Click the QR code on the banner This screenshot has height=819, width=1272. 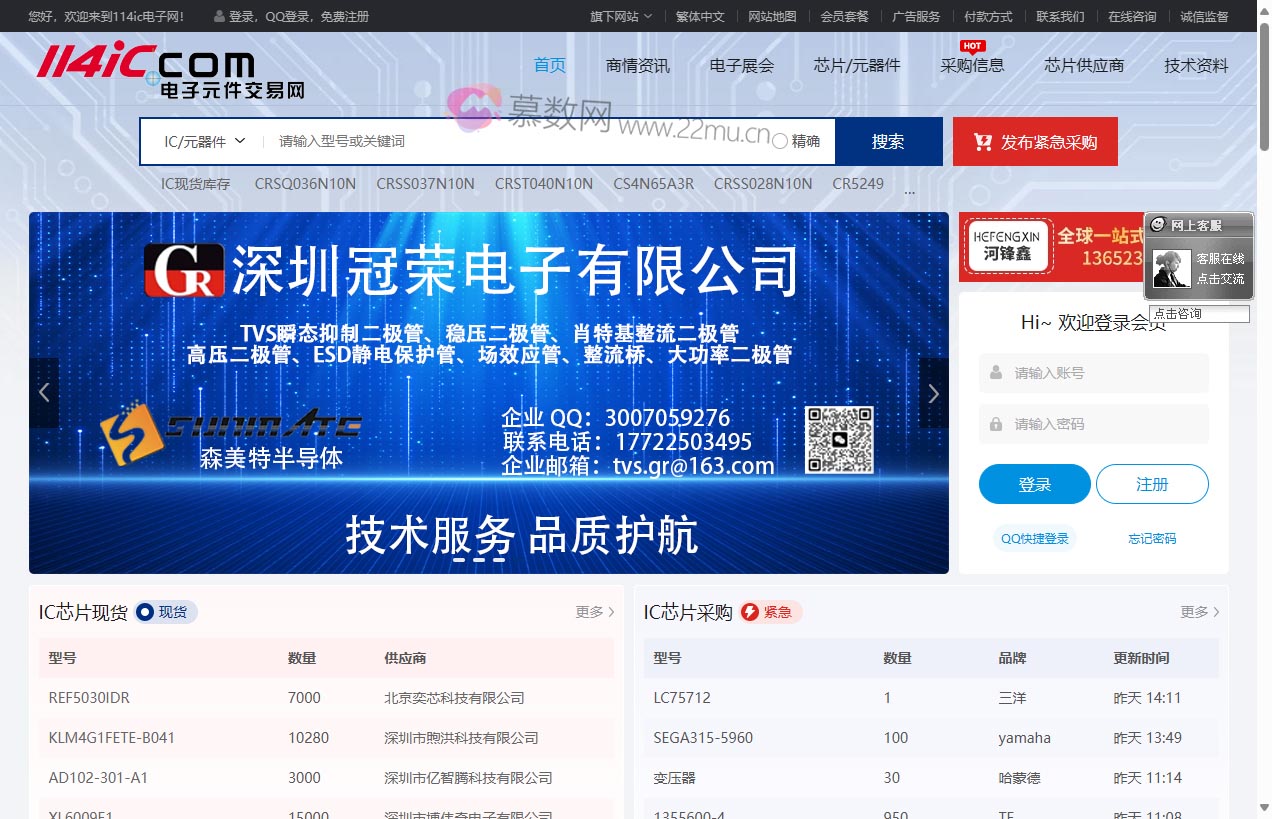[x=839, y=440]
